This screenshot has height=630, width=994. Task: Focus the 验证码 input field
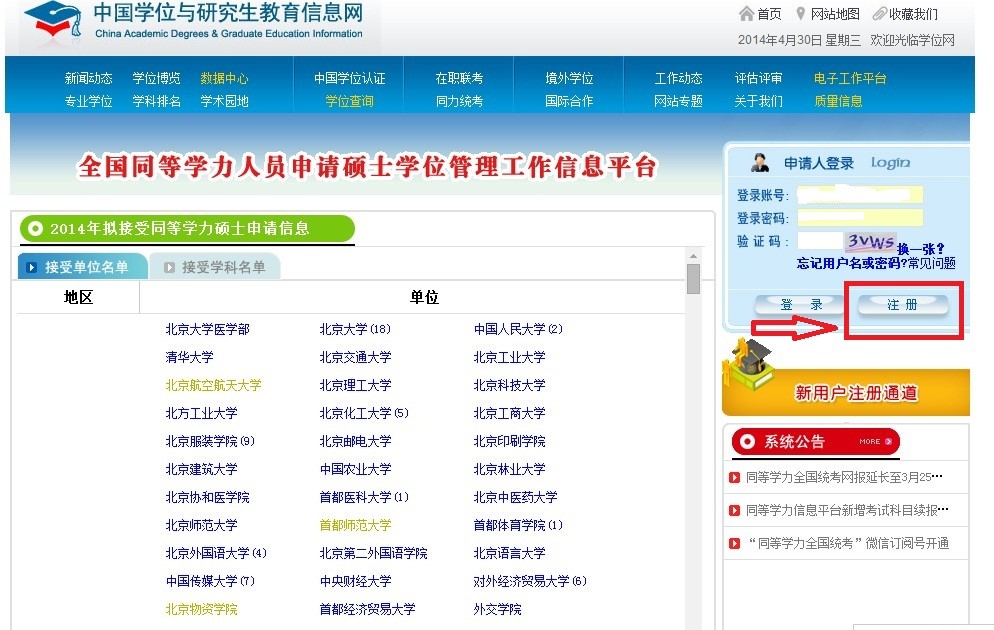pyautogui.click(x=820, y=241)
